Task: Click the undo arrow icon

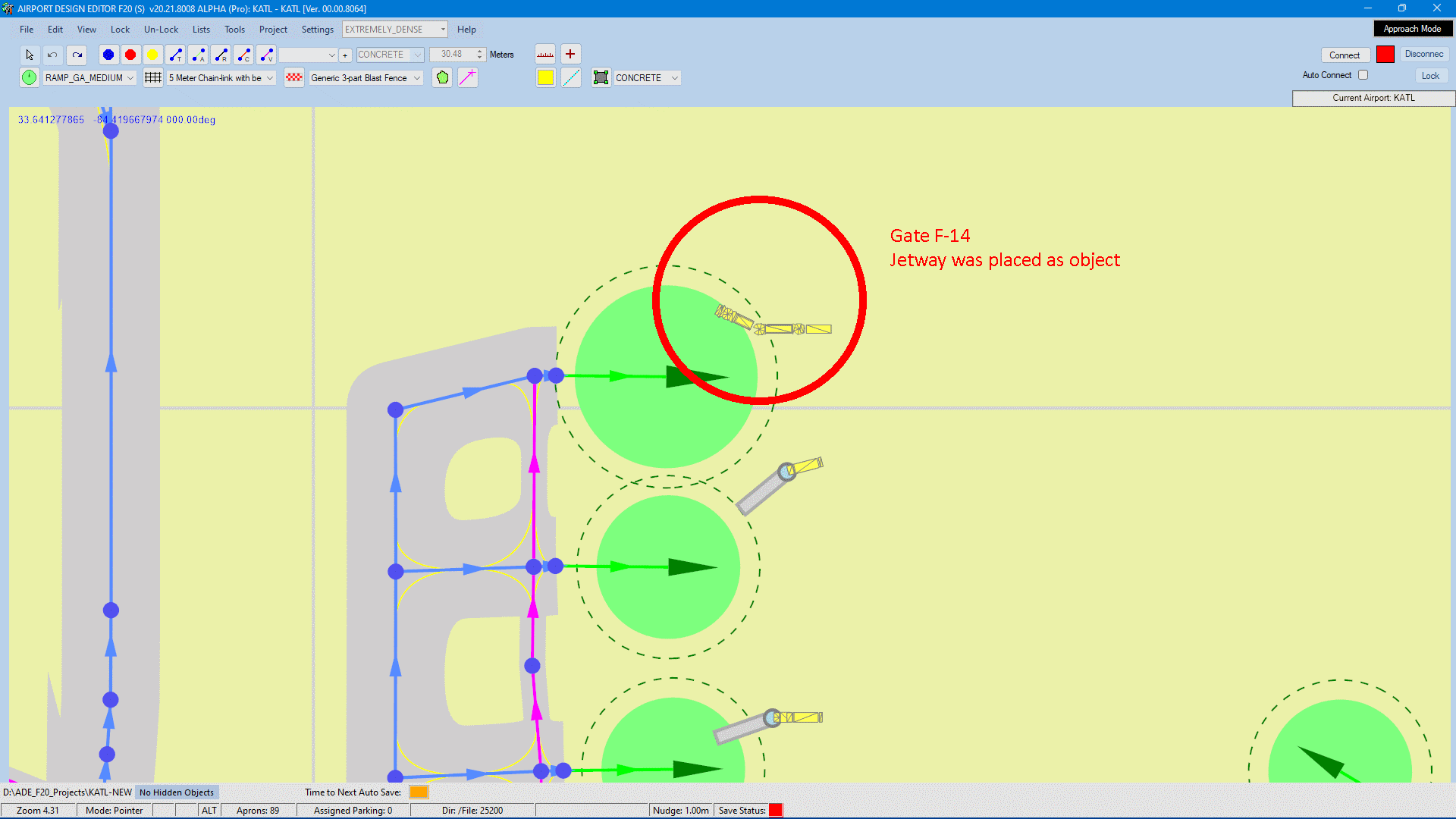Action: [52, 55]
